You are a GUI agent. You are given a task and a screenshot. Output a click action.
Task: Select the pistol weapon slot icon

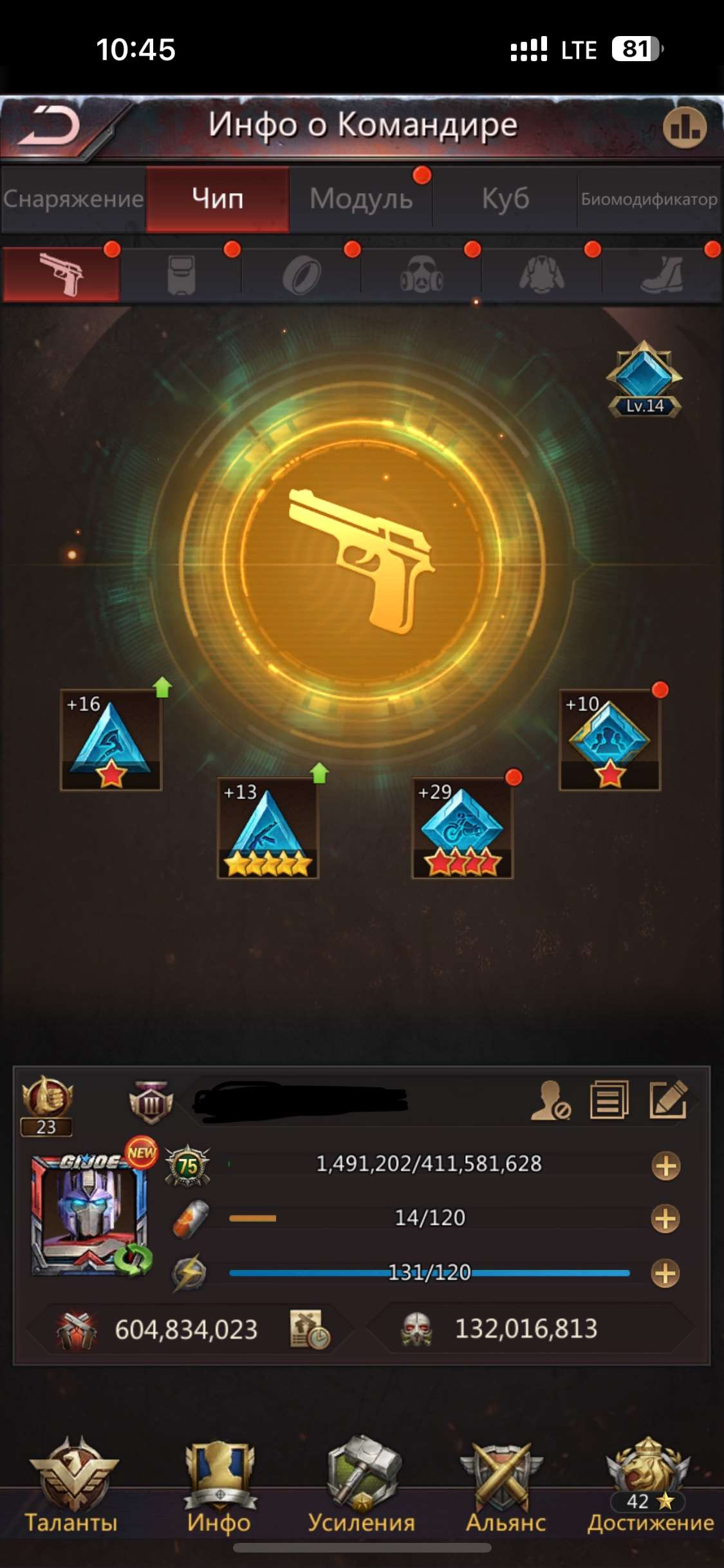61,275
